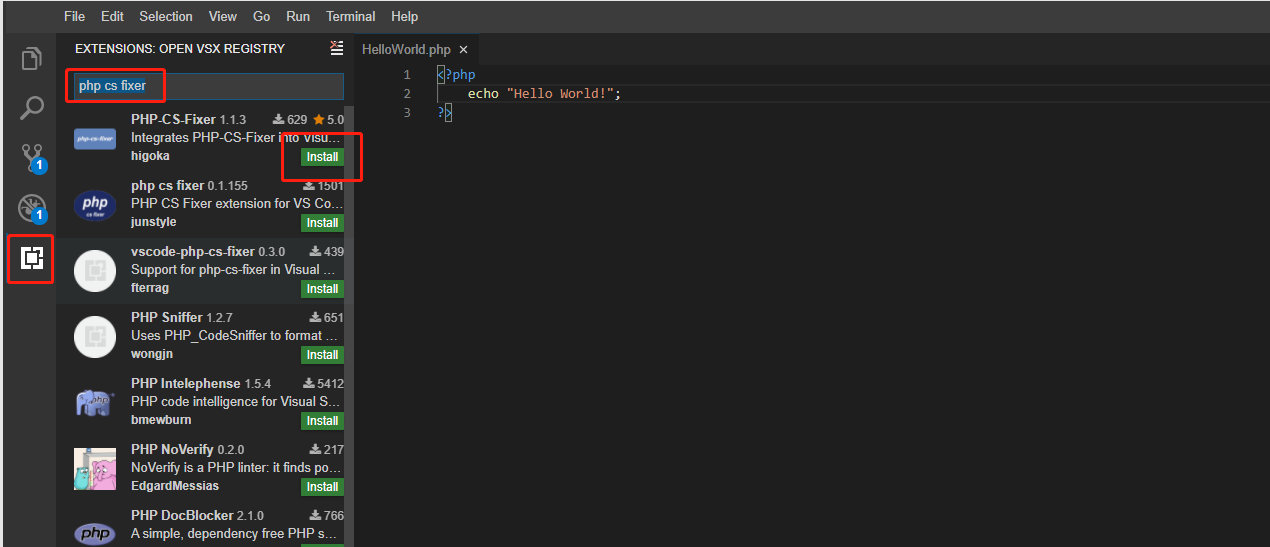Screen dimensions: 1270x547
Task: Click the PHP-CS-Fixer higoka extension logo
Action: click(95, 139)
